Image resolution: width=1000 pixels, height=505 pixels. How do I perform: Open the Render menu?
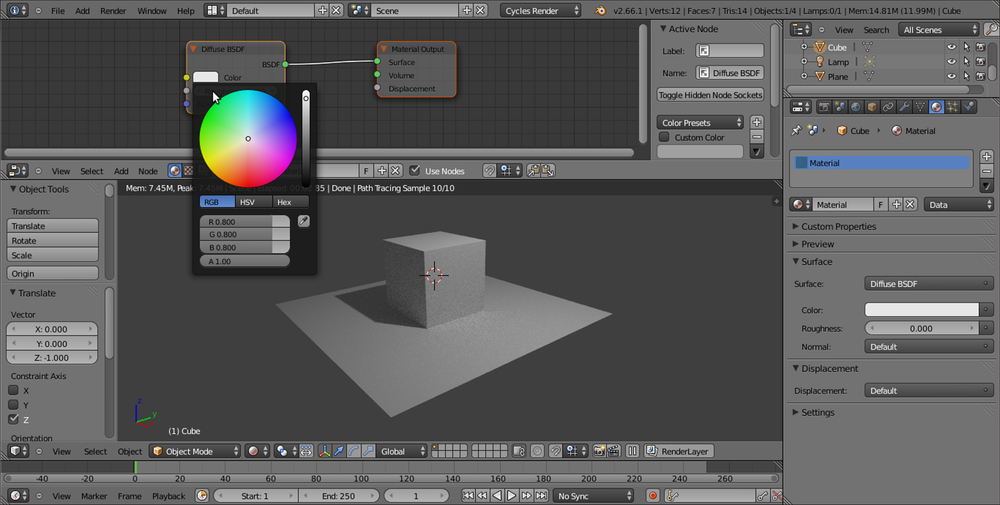[x=113, y=10]
